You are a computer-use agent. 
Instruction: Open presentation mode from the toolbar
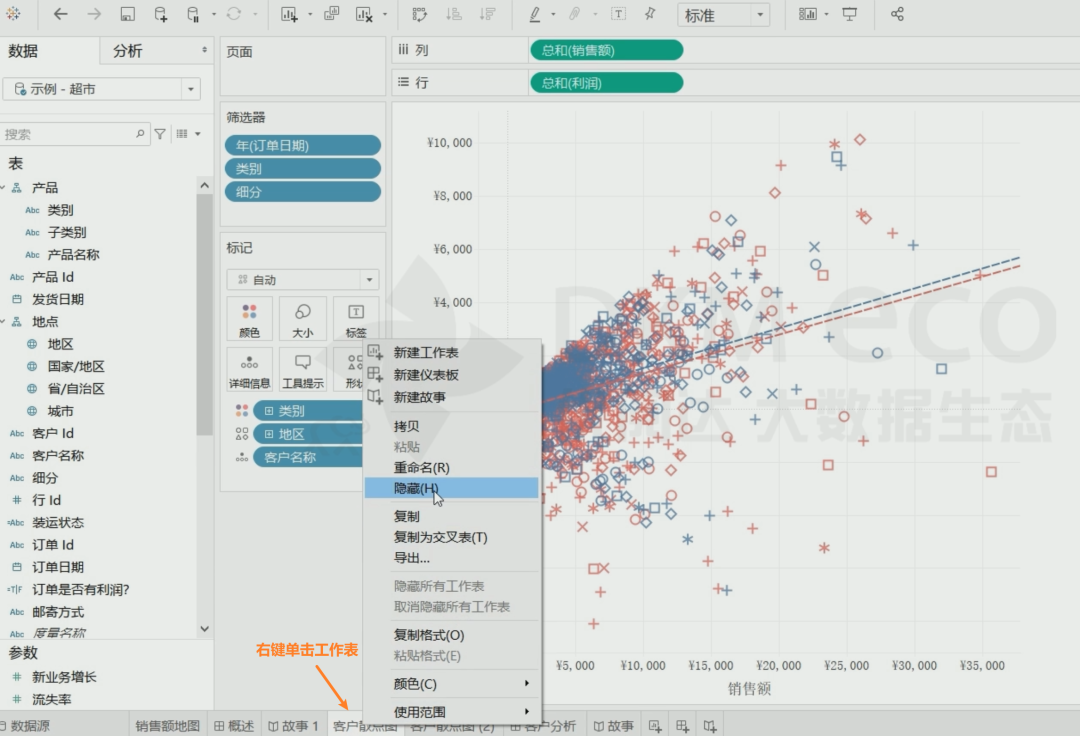click(850, 14)
